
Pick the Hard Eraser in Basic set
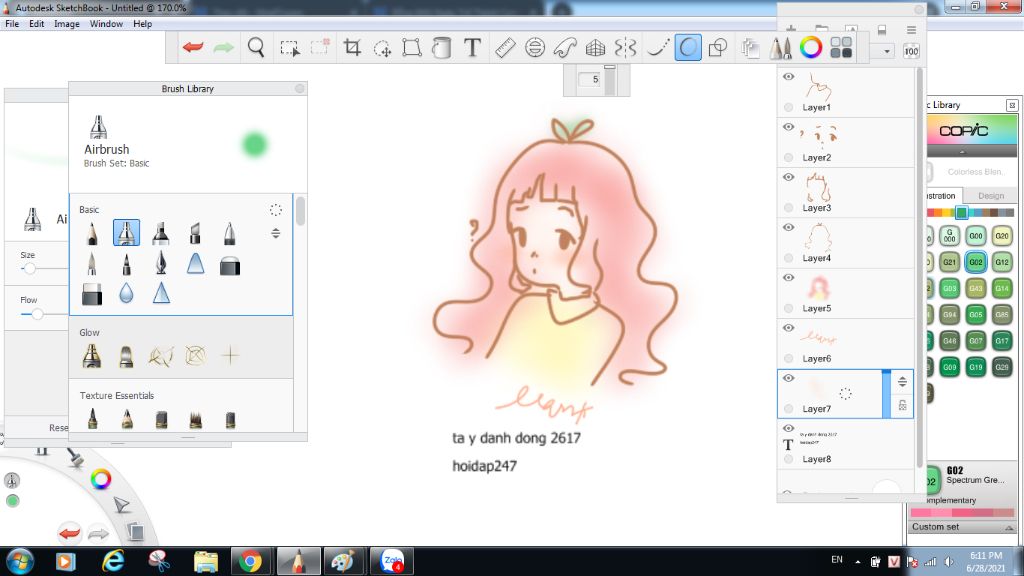pos(230,266)
